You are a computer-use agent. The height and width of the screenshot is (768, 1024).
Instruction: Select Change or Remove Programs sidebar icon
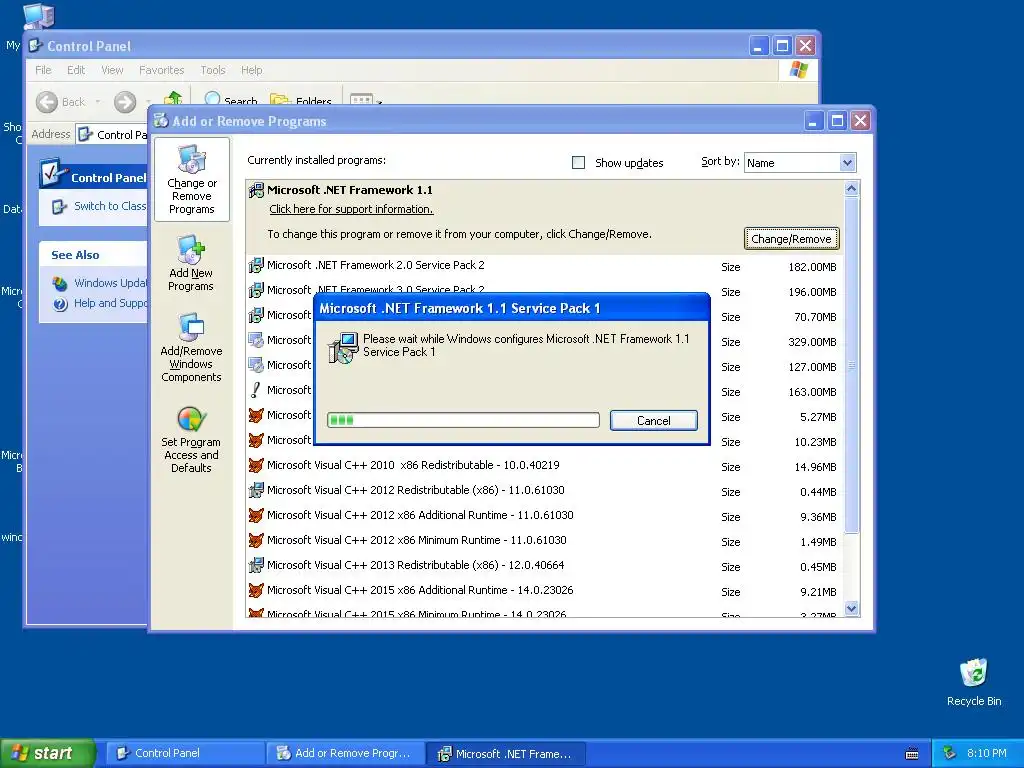point(192,159)
